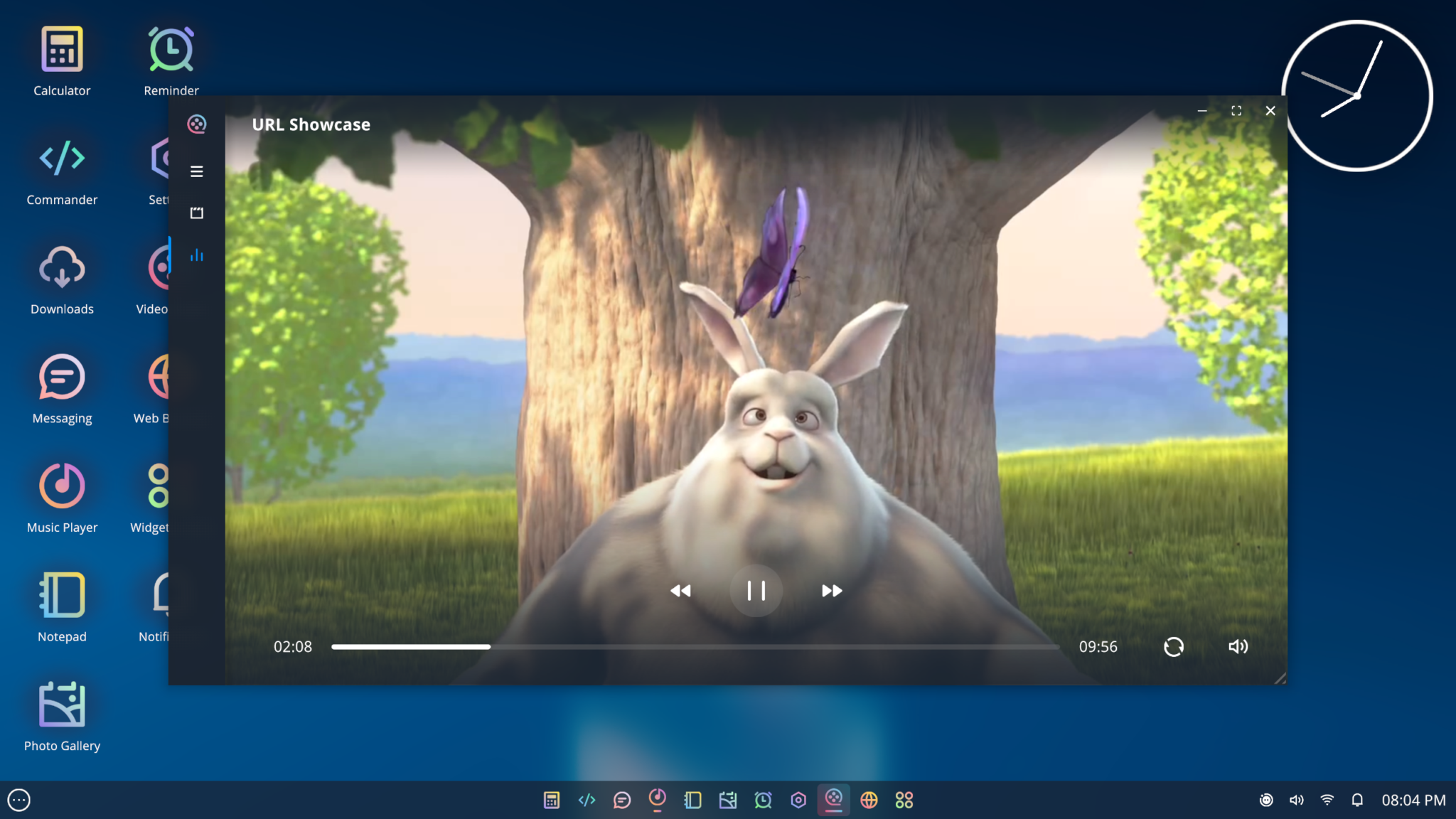Toggle fullscreen on the URL Showcase window
Screen dimensions: 1456x819
[x=1236, y=111]
